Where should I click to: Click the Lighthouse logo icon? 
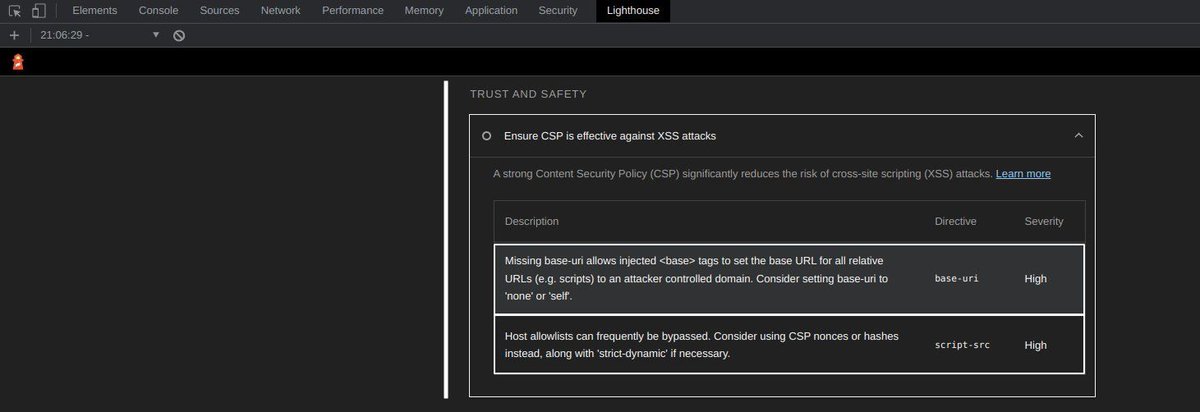tap(17, 62)
